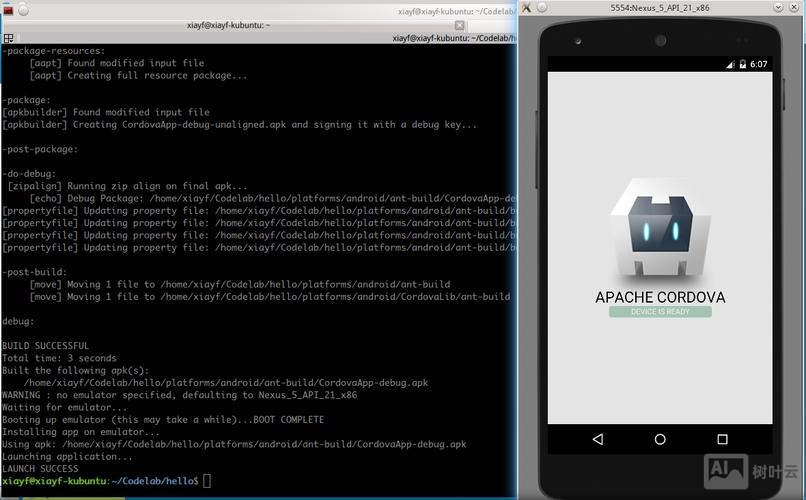This screenshot has width=806, height=500.
Task: Tap the green 'DEVICE IS READY' label
Action: (660, 312)
